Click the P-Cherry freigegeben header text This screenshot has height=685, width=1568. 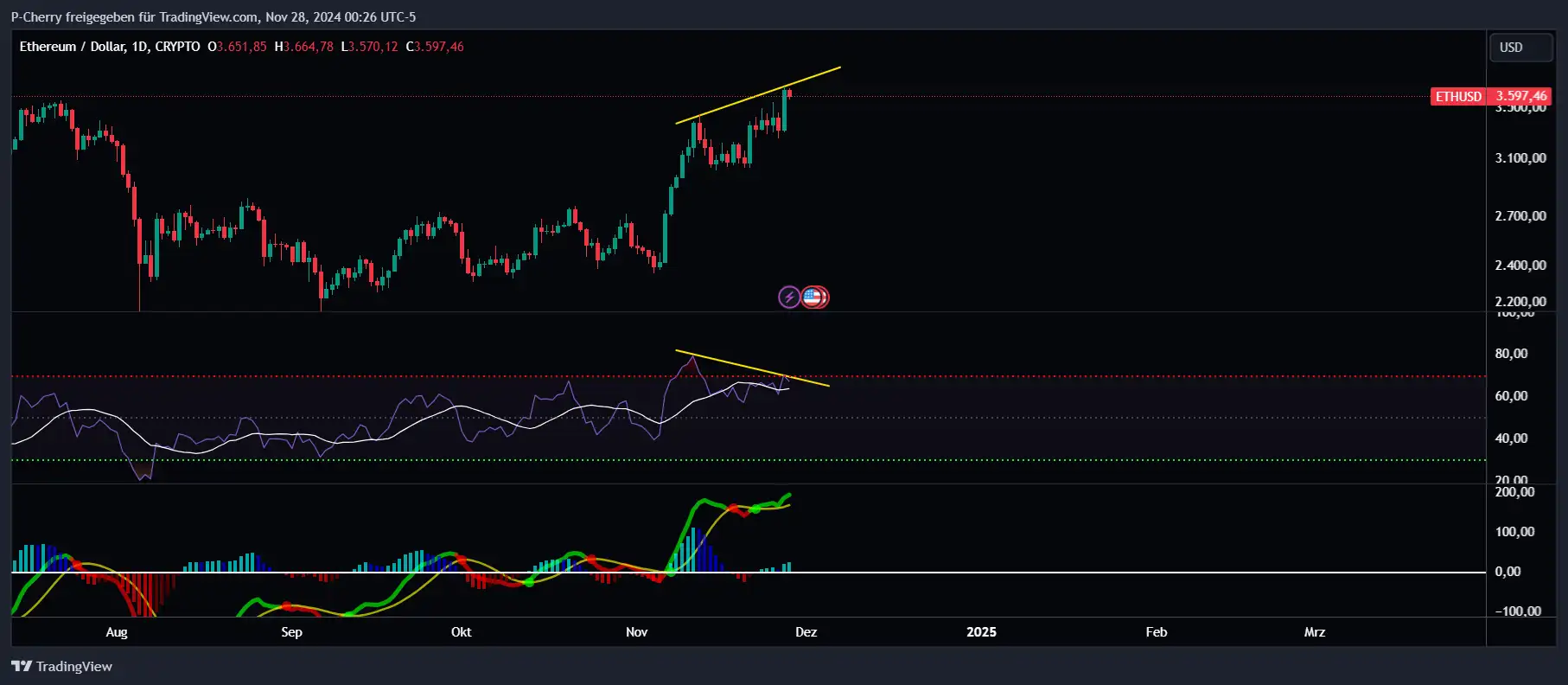213,16
